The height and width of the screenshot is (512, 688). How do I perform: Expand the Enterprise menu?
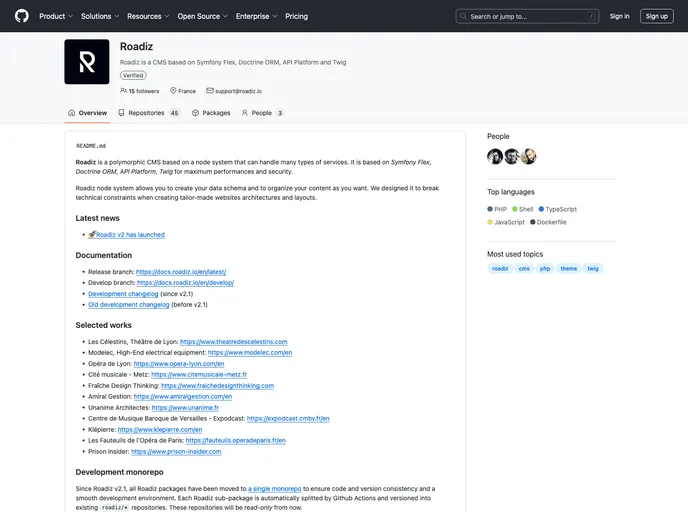(x=256, y=16)
